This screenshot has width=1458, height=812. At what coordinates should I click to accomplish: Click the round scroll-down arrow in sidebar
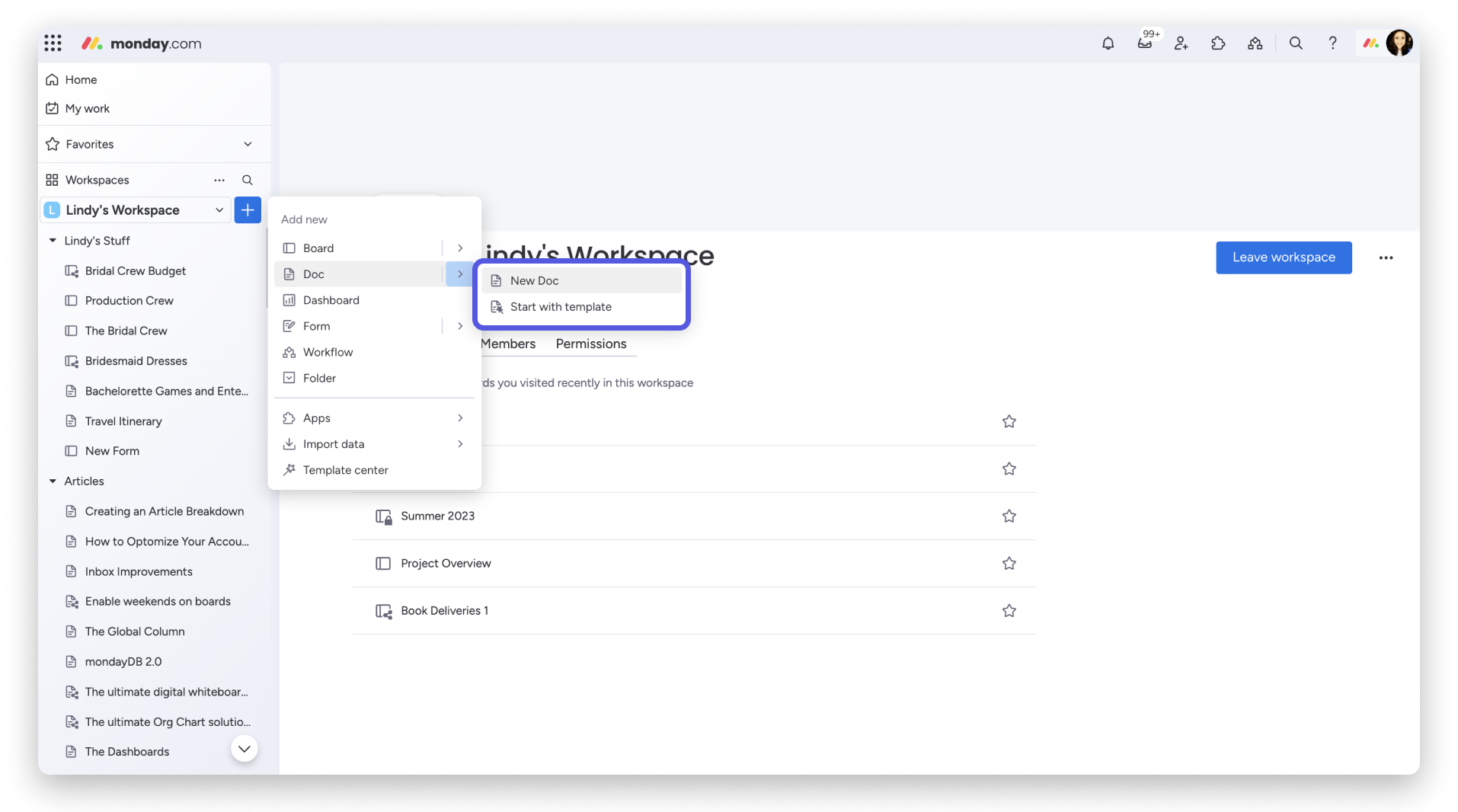tap(244, 749)
